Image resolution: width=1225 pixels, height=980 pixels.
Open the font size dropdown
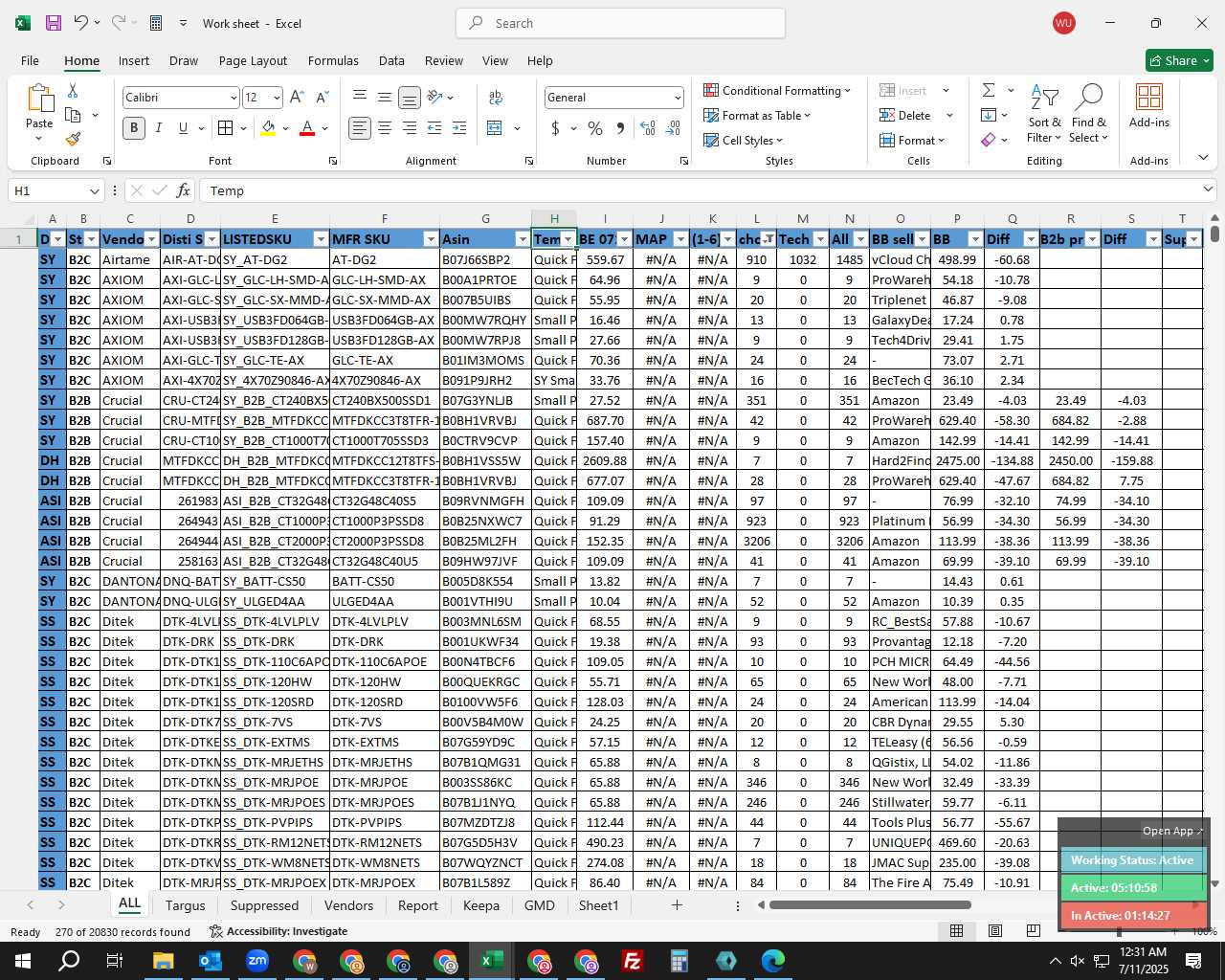tap(277, 98)
